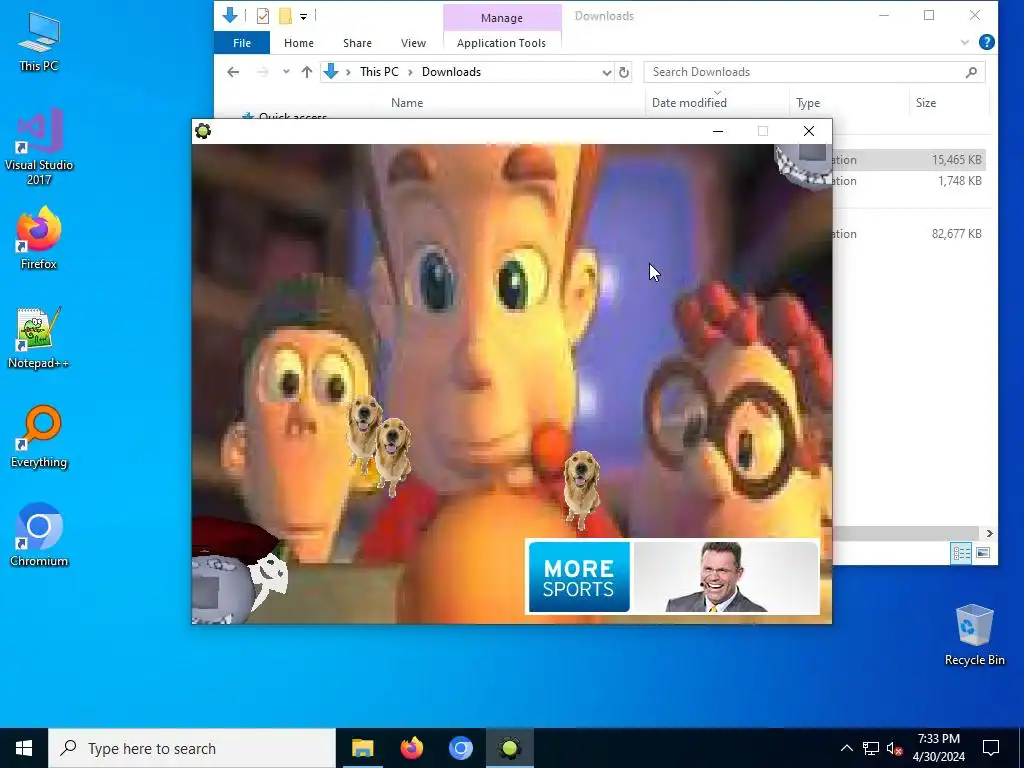Open Explorer Help via blue question mark
Screen dimensions: 1024x768
(987, 42)
